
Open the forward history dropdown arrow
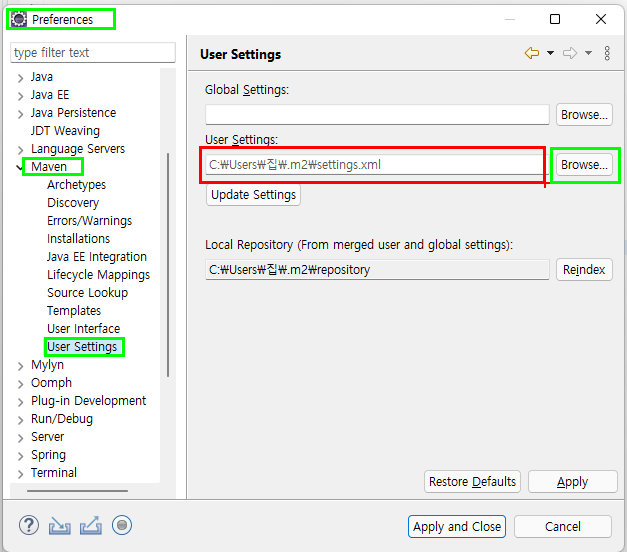(588, 53)
